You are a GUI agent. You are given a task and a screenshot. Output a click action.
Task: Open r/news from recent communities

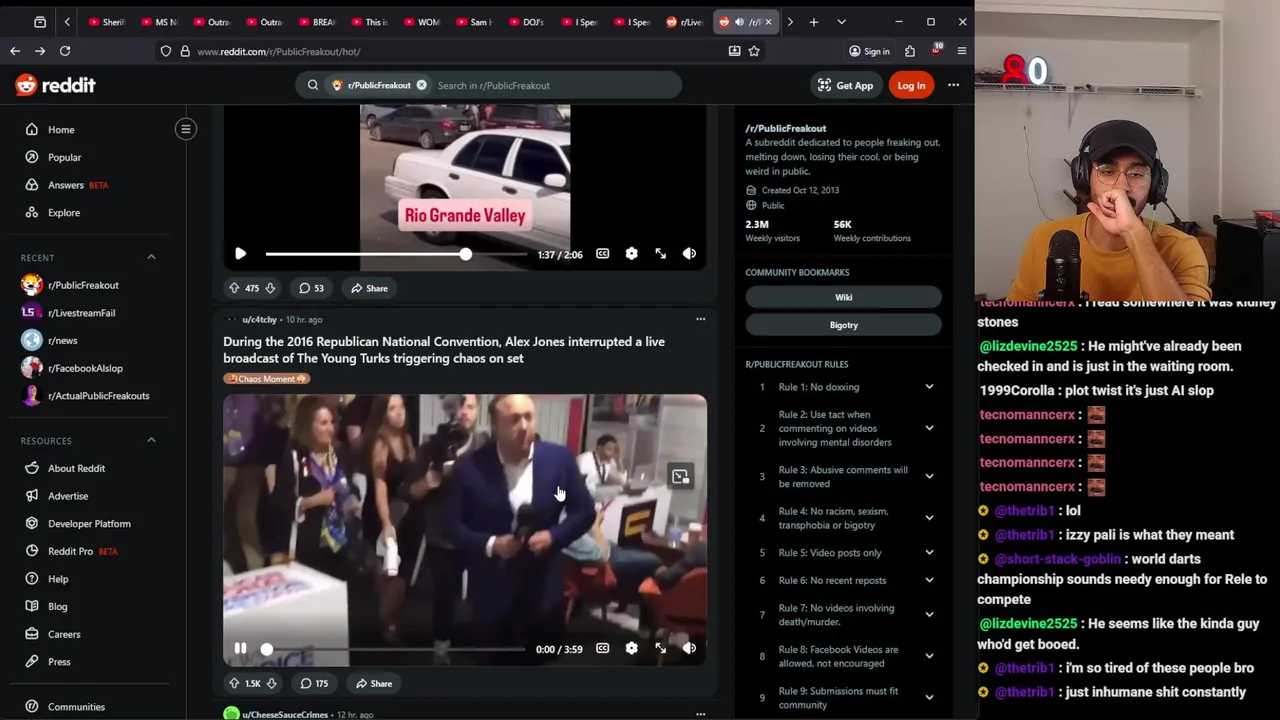tap(62, 340)
